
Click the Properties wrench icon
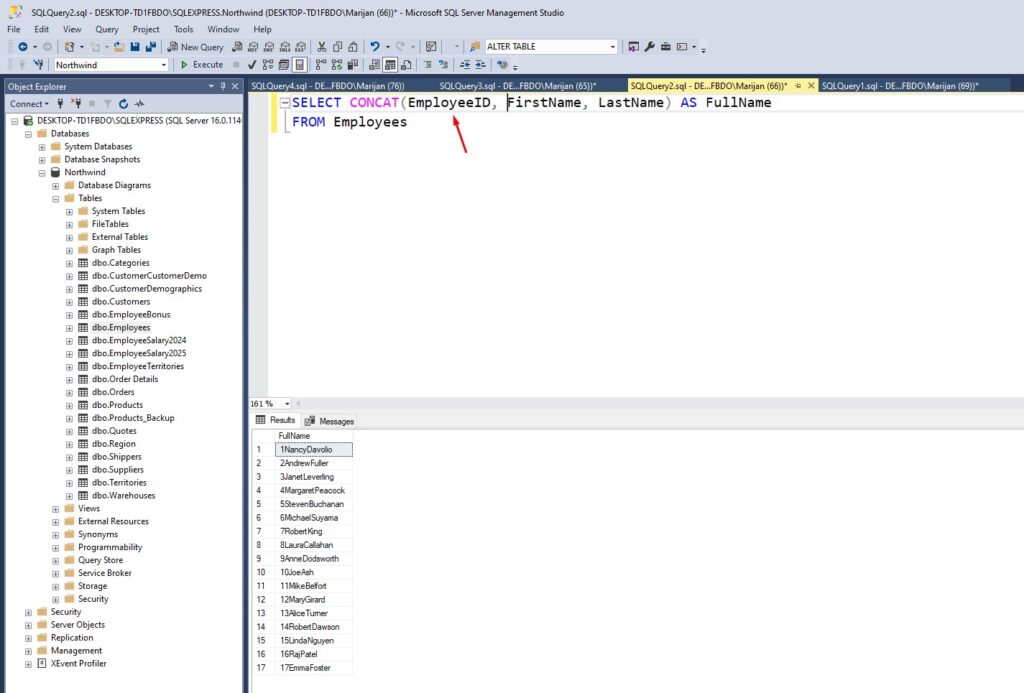649,47
